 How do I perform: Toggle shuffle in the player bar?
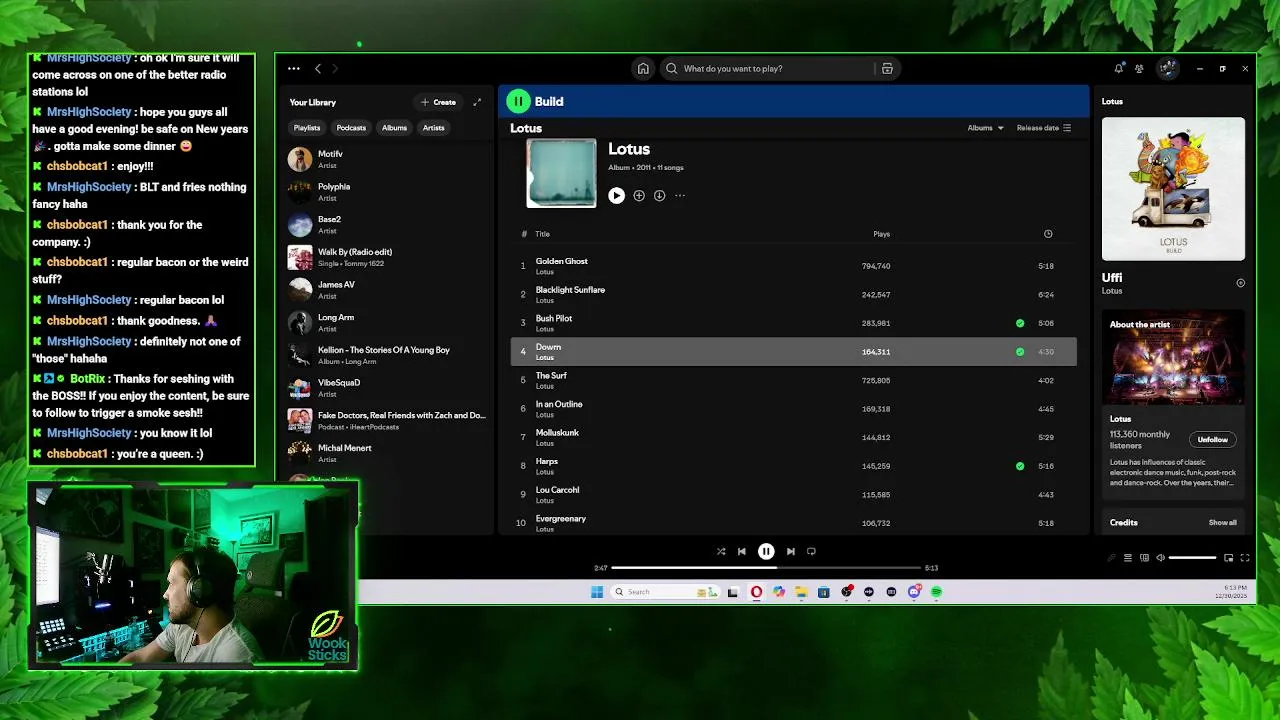click(721, 551)
